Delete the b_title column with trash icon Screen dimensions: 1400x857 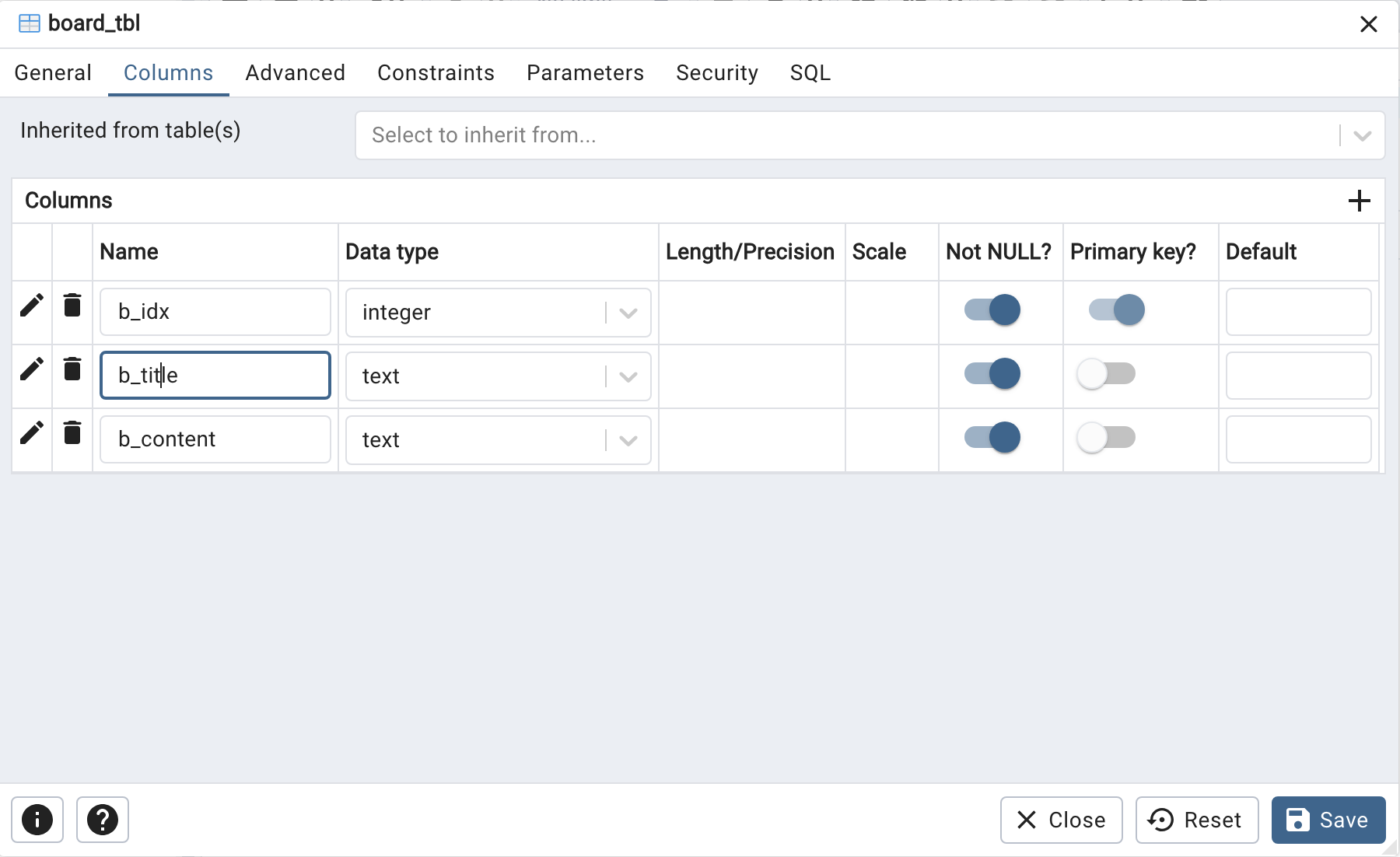click(x=72, y=369)
